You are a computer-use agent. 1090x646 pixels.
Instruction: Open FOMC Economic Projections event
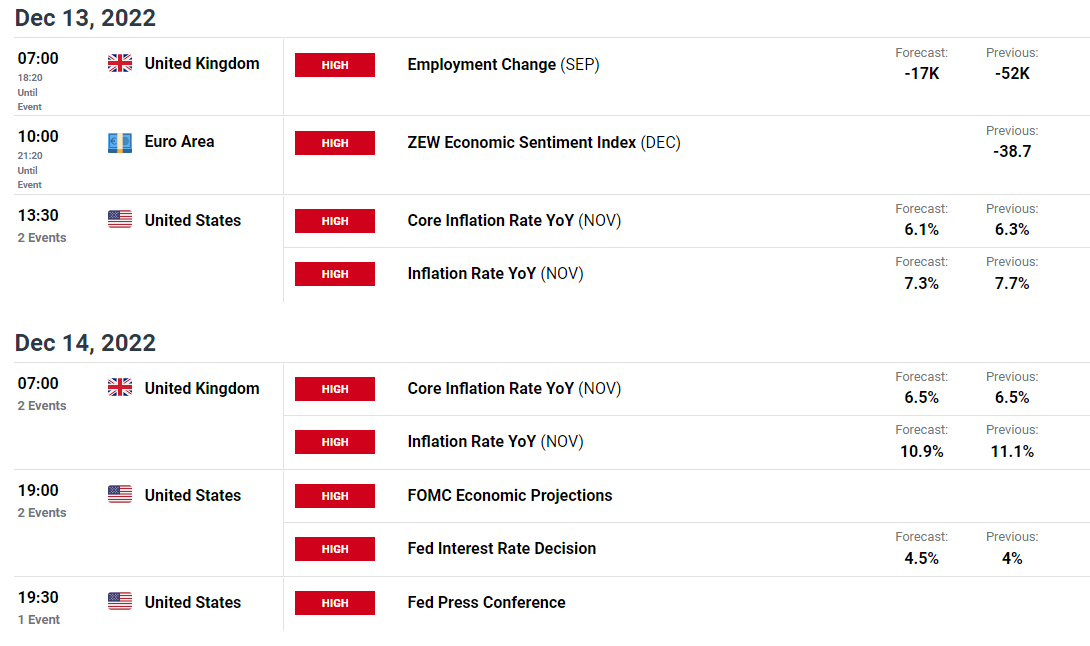tap(510, 496)
